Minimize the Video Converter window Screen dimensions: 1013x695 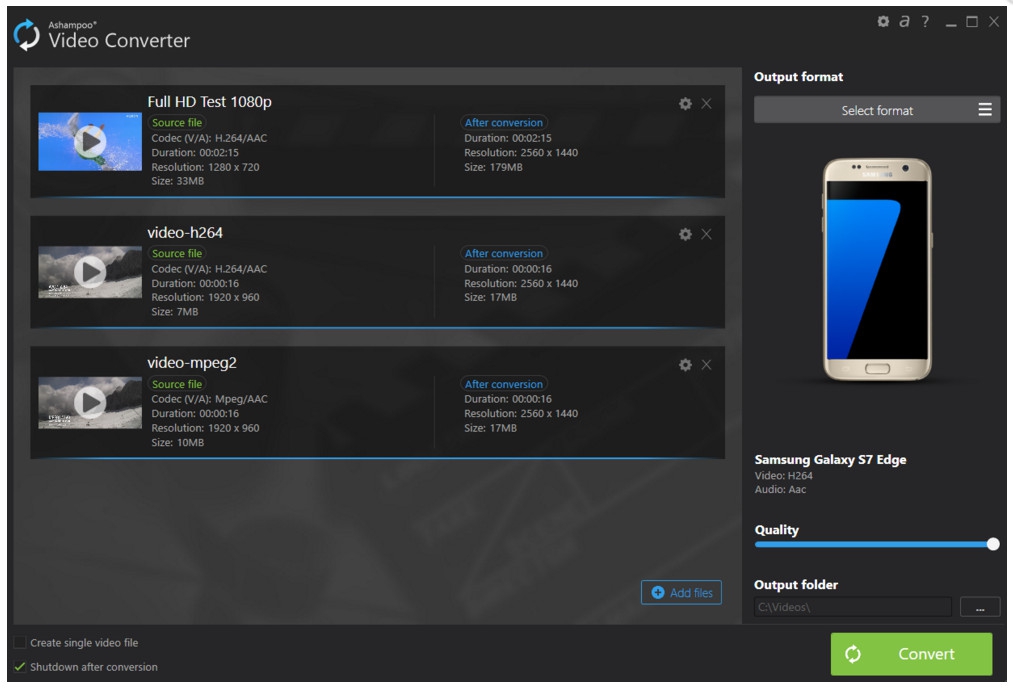click(x=950, y=23)
